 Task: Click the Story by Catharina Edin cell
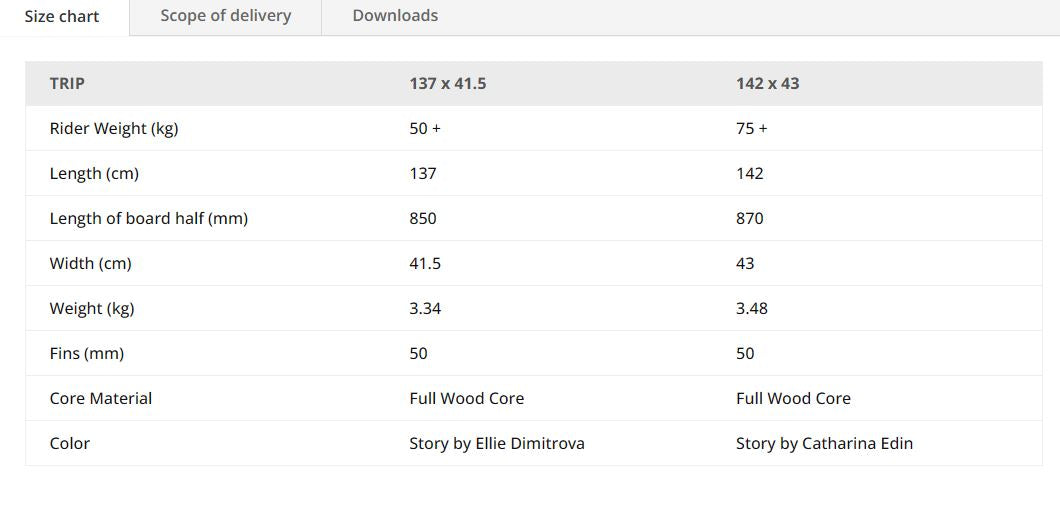[x=824, y=444]
